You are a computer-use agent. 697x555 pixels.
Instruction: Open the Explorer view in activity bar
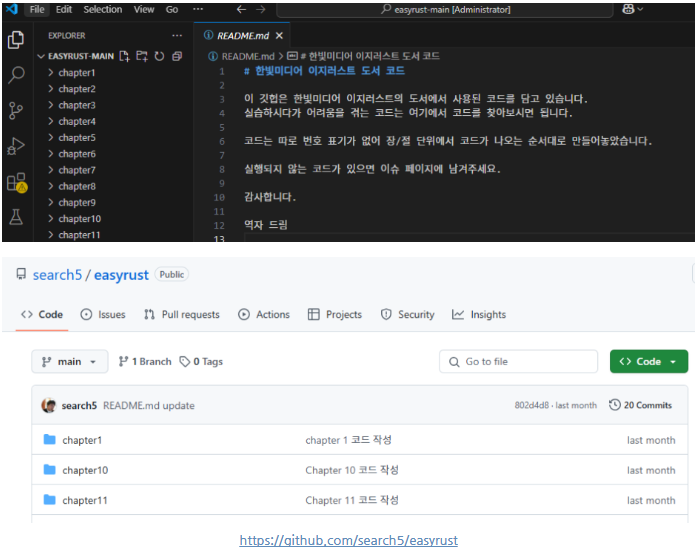tap(16, 40)
